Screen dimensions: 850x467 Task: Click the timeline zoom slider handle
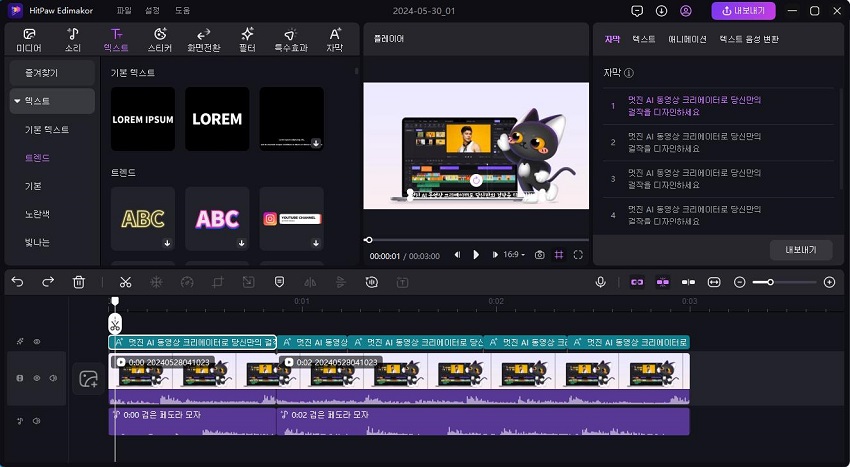tap(770, 282)
